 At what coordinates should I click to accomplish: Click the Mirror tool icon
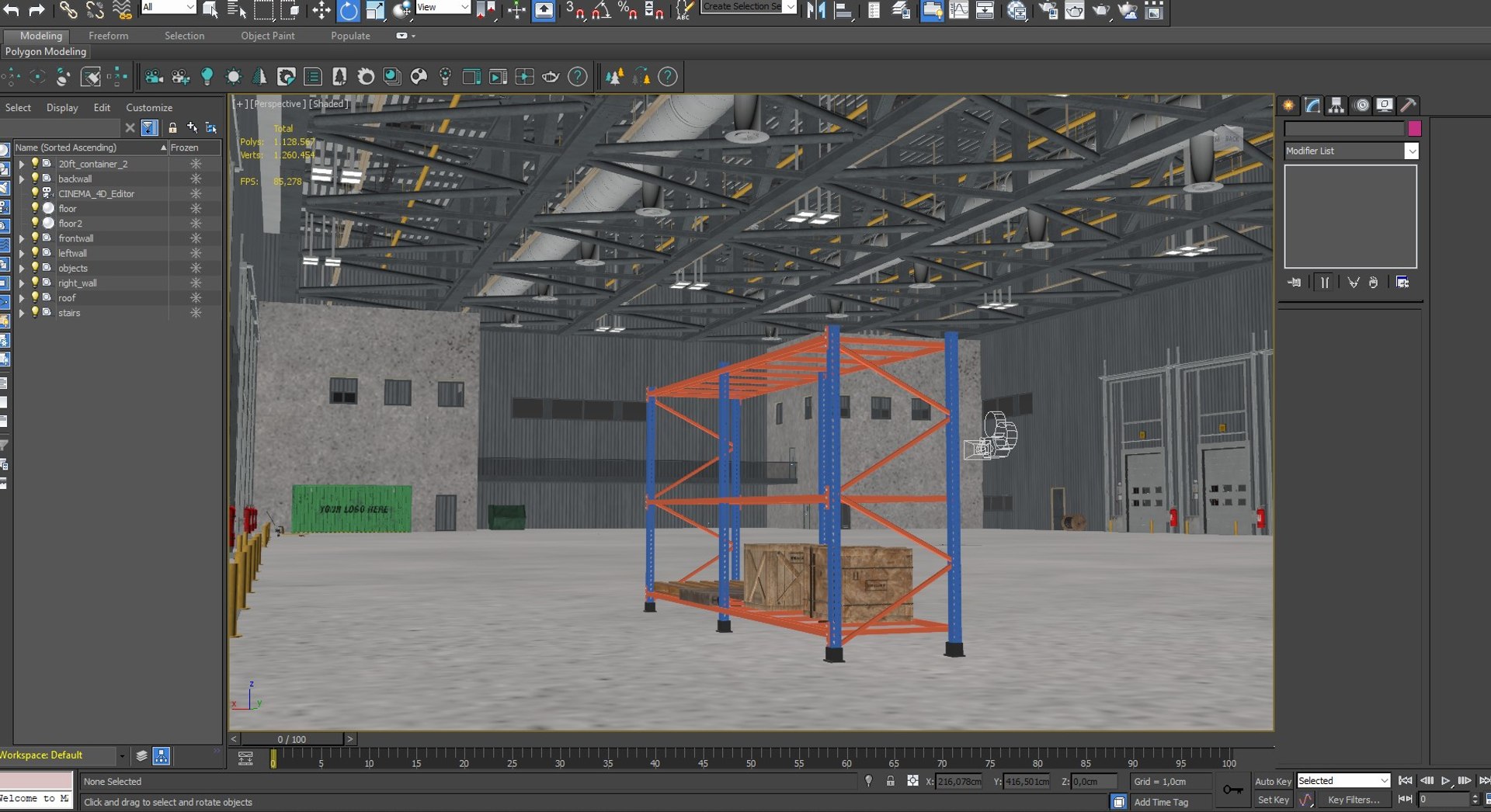click(816, 9)
